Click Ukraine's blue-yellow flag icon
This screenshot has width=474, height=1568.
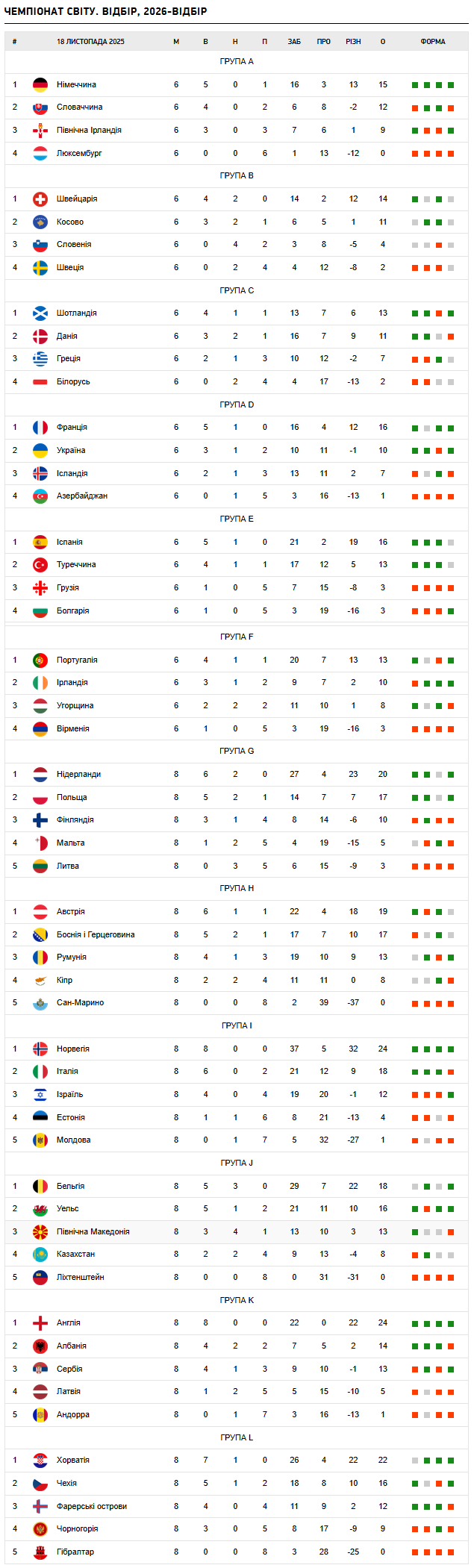(40, 451)
